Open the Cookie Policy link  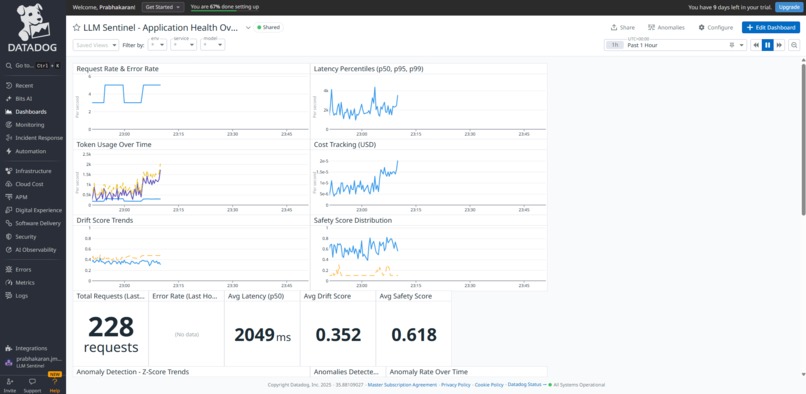click(489, 385)
